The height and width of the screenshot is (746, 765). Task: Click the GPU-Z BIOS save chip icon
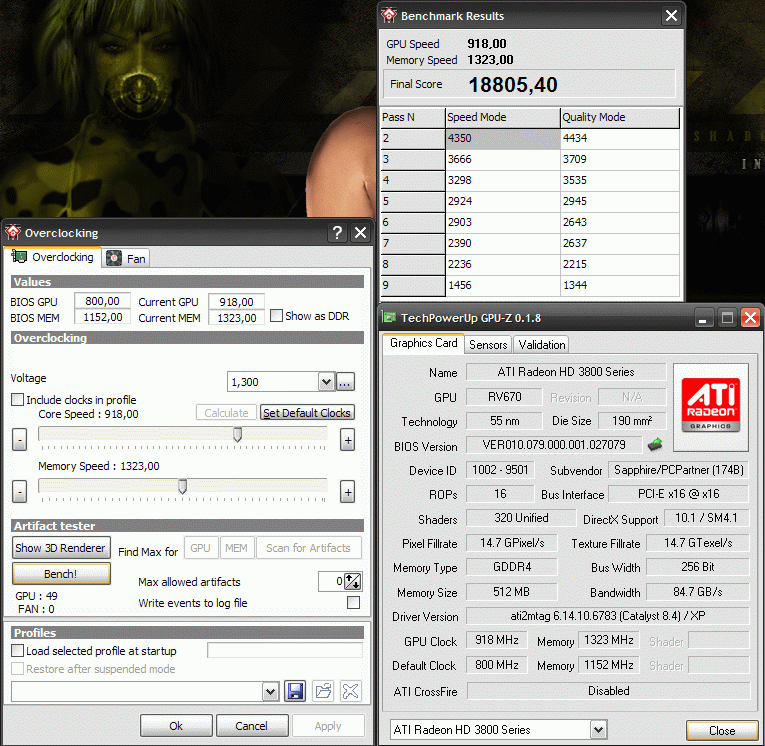(655, 444)
